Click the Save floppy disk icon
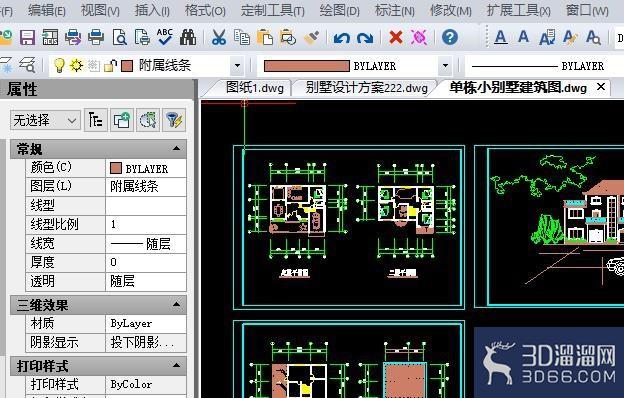624x398 pixels. coord(27,38)
